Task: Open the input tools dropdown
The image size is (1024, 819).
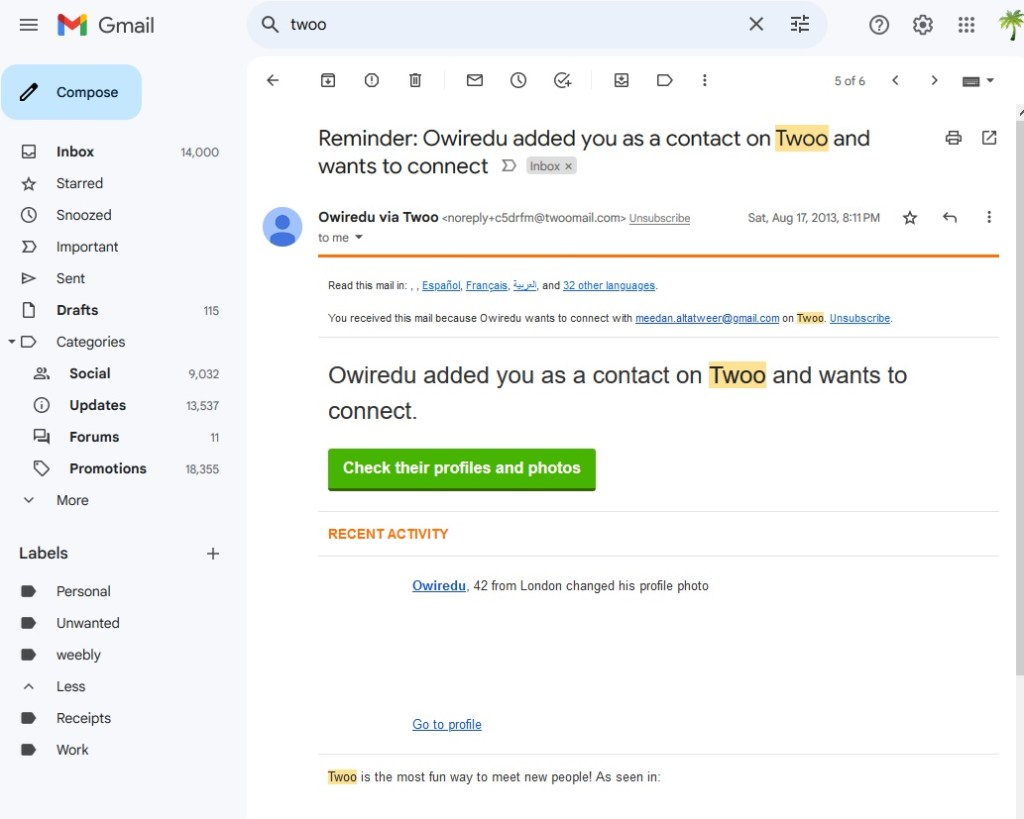Action: pyautogui.click(x=990, y=81)
